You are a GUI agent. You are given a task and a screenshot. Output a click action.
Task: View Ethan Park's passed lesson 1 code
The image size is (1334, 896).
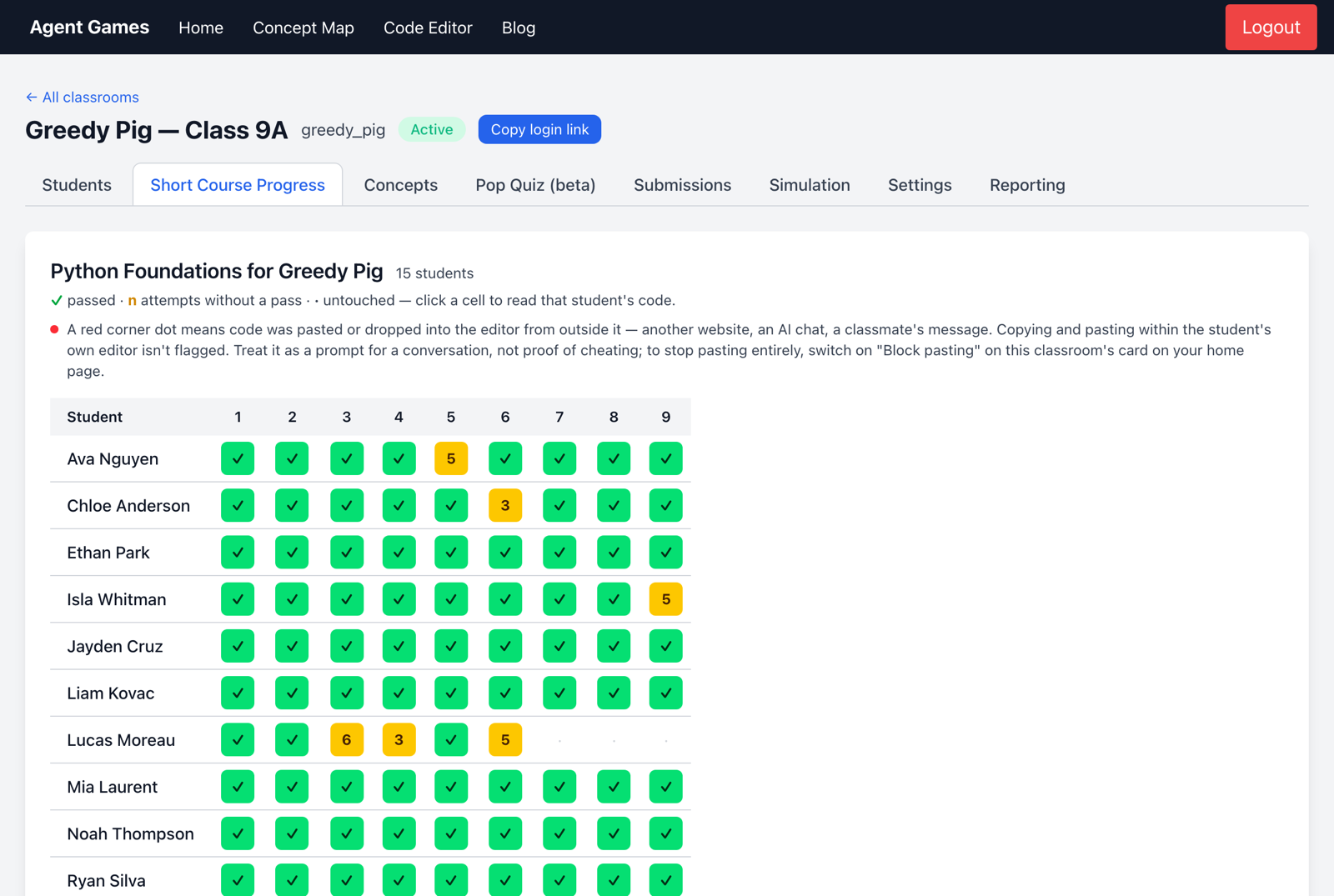(238, 552)
